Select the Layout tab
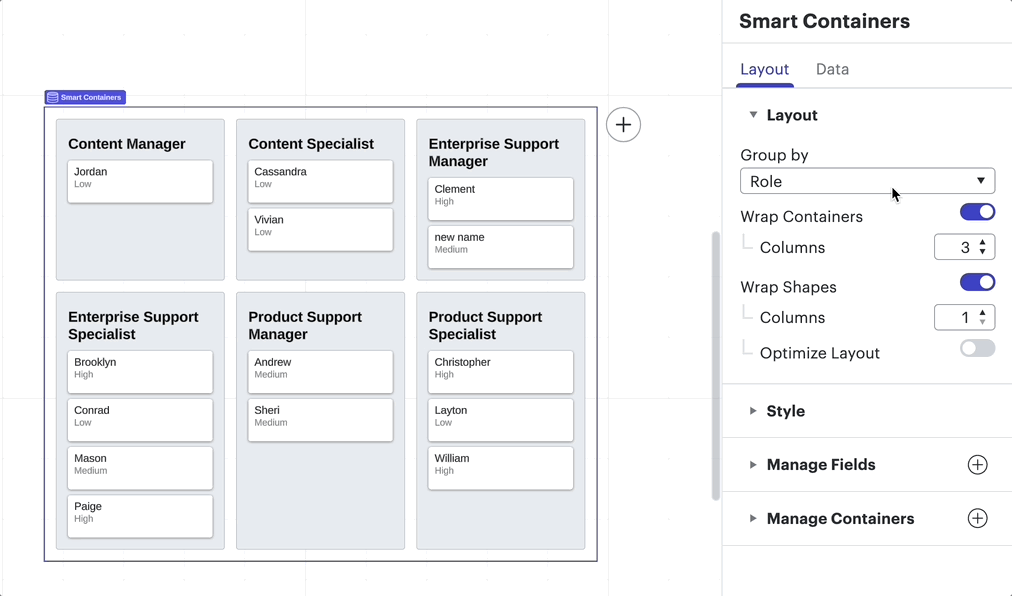The height and width of the screenshot is (596, 1012). [764, 69]
